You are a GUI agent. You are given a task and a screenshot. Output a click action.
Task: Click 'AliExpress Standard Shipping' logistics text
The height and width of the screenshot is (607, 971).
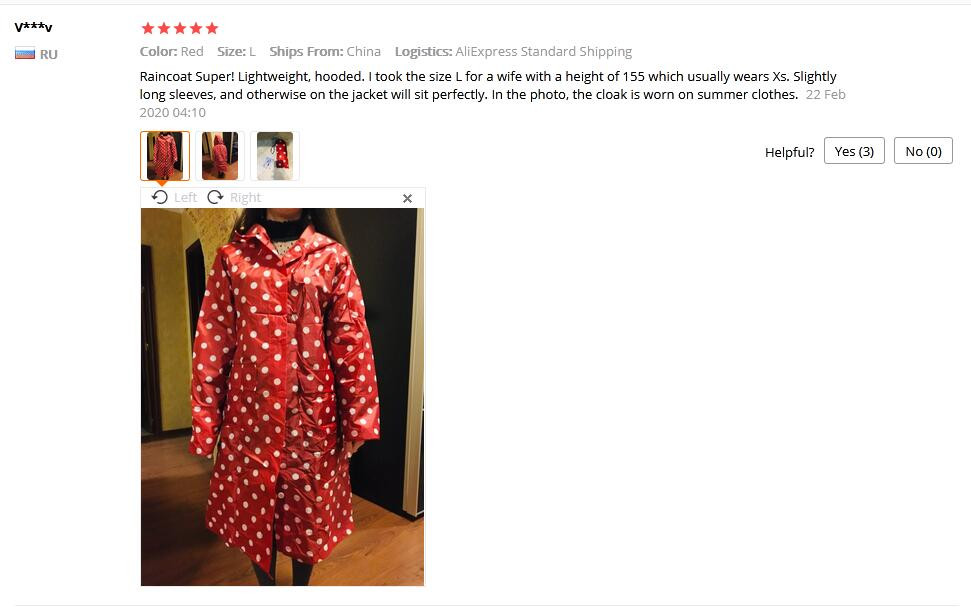click(544, 51)
